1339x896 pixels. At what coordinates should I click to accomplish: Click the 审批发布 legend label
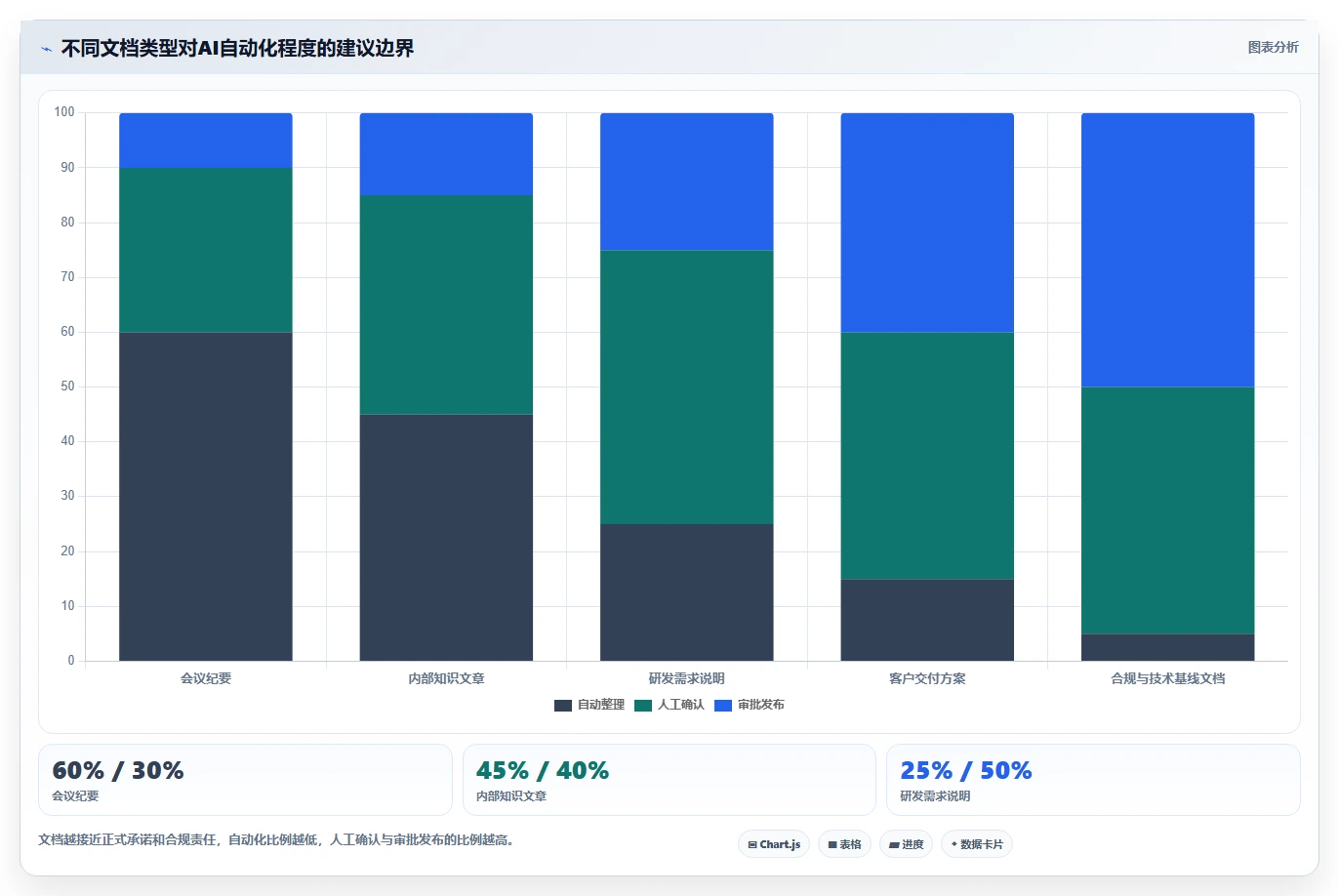tap(760, 705)
